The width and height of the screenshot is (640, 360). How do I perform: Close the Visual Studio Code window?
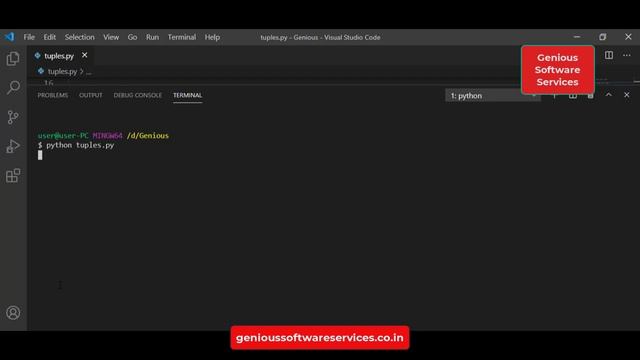628,37
